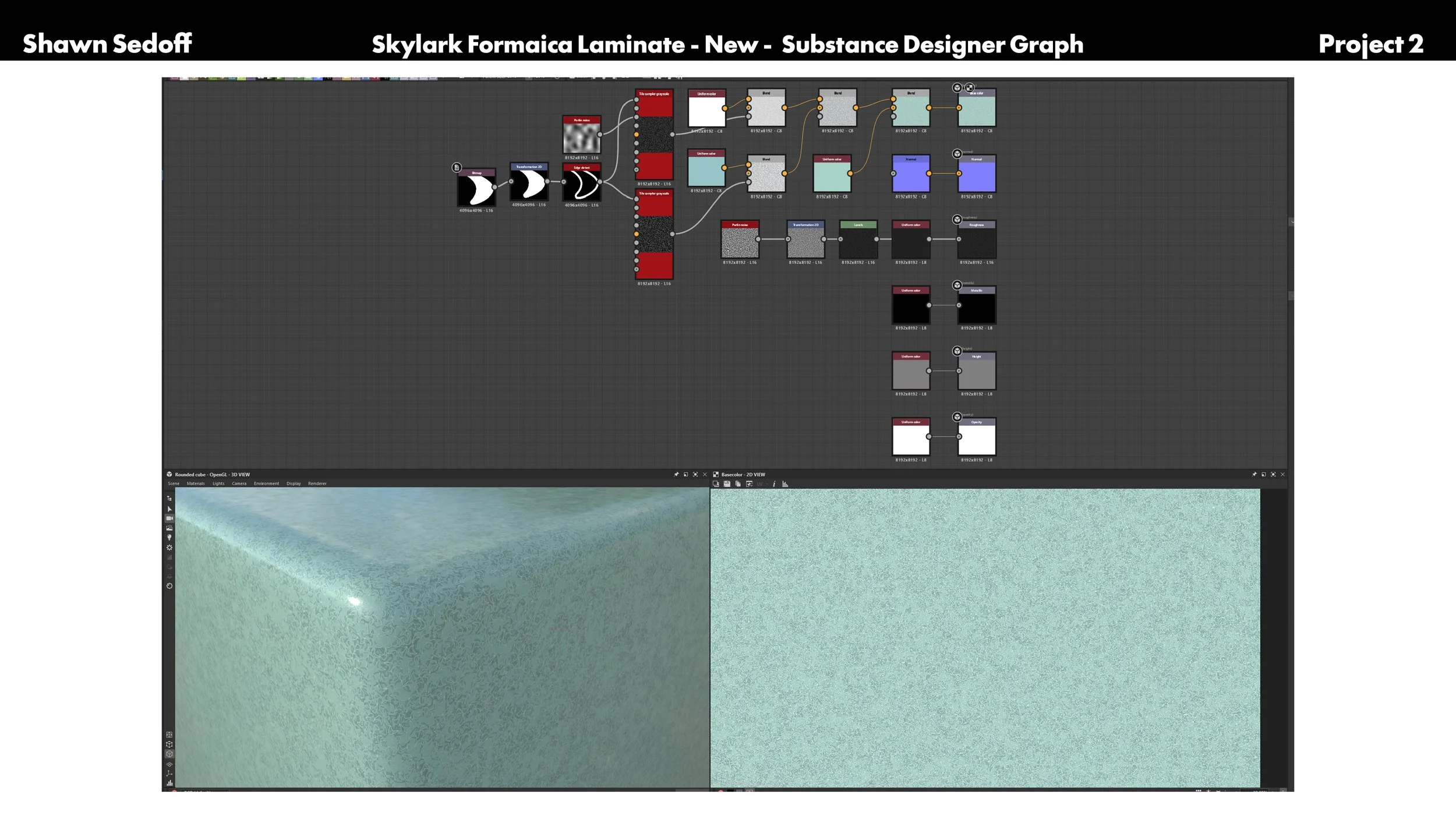
Task: Click the Basecolor 2D view fullscreen icon
Action: [1273, 475]
